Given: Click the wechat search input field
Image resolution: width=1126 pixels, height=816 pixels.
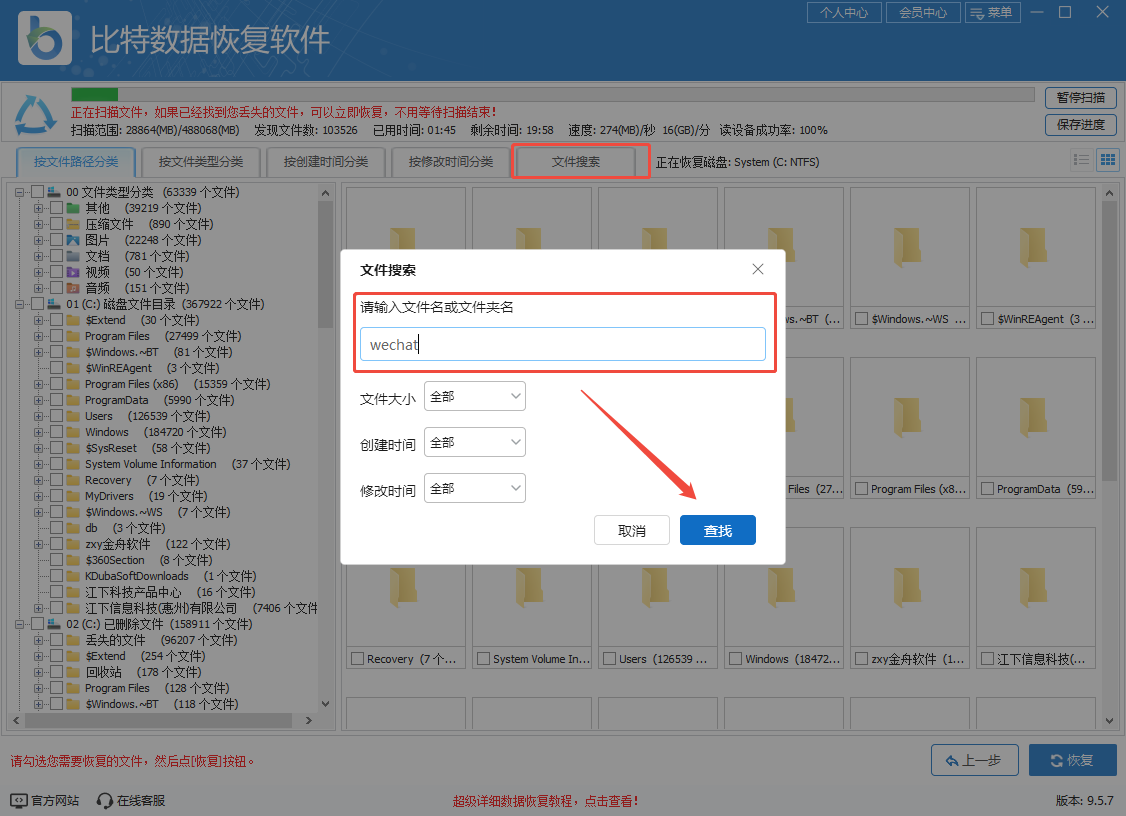Looking at the screenshot, I should tap(563, 344).
